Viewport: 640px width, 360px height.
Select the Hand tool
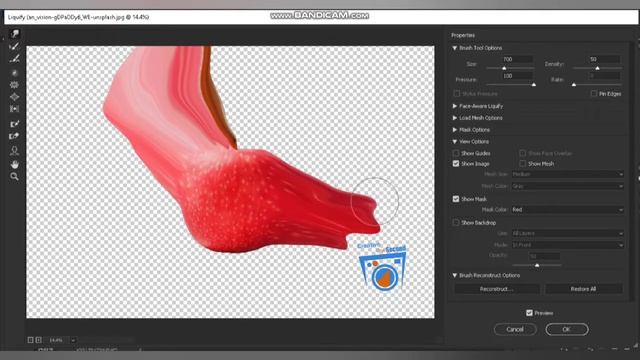point(14,164)
